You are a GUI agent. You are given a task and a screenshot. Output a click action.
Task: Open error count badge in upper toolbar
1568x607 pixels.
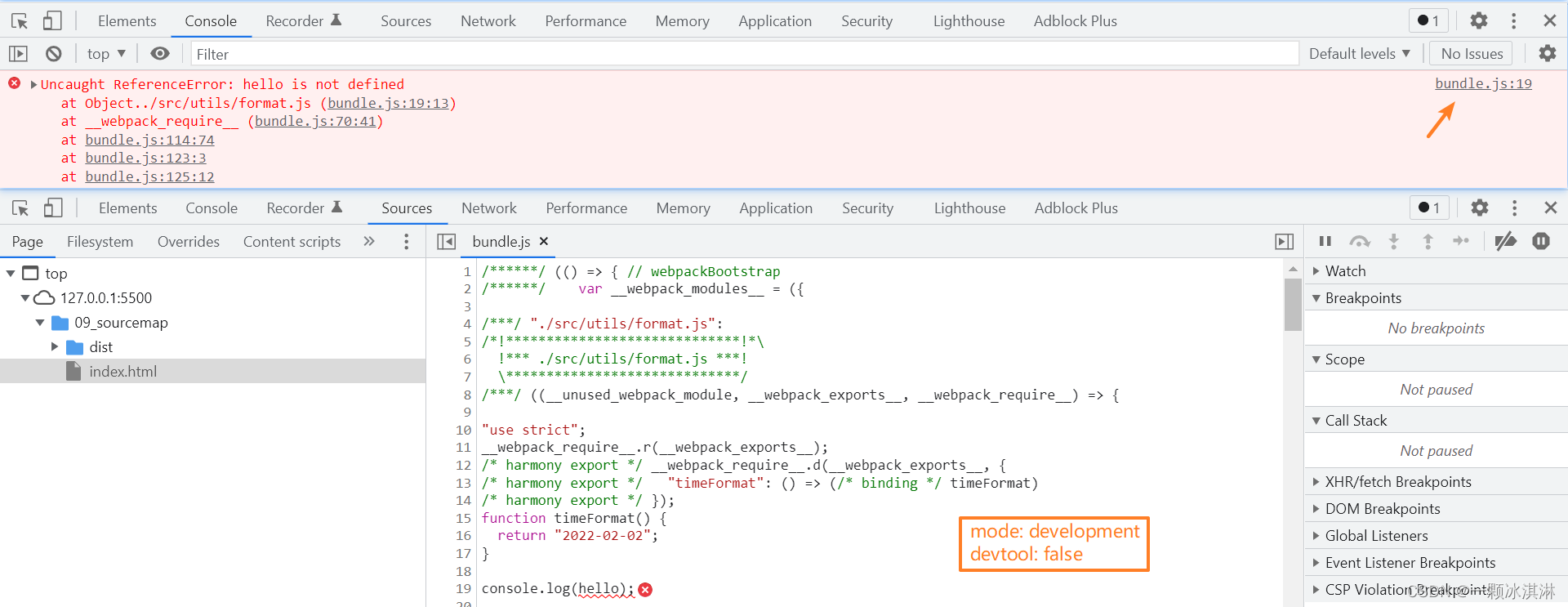(x=1428, y=21)
